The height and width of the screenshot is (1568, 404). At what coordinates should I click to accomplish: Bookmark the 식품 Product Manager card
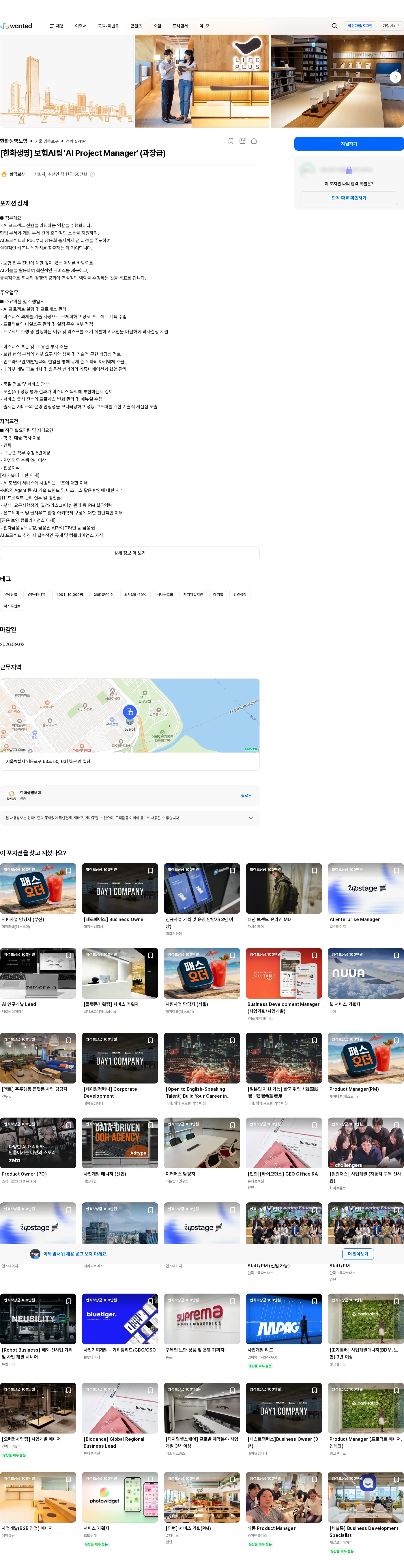click(315, 1480)
